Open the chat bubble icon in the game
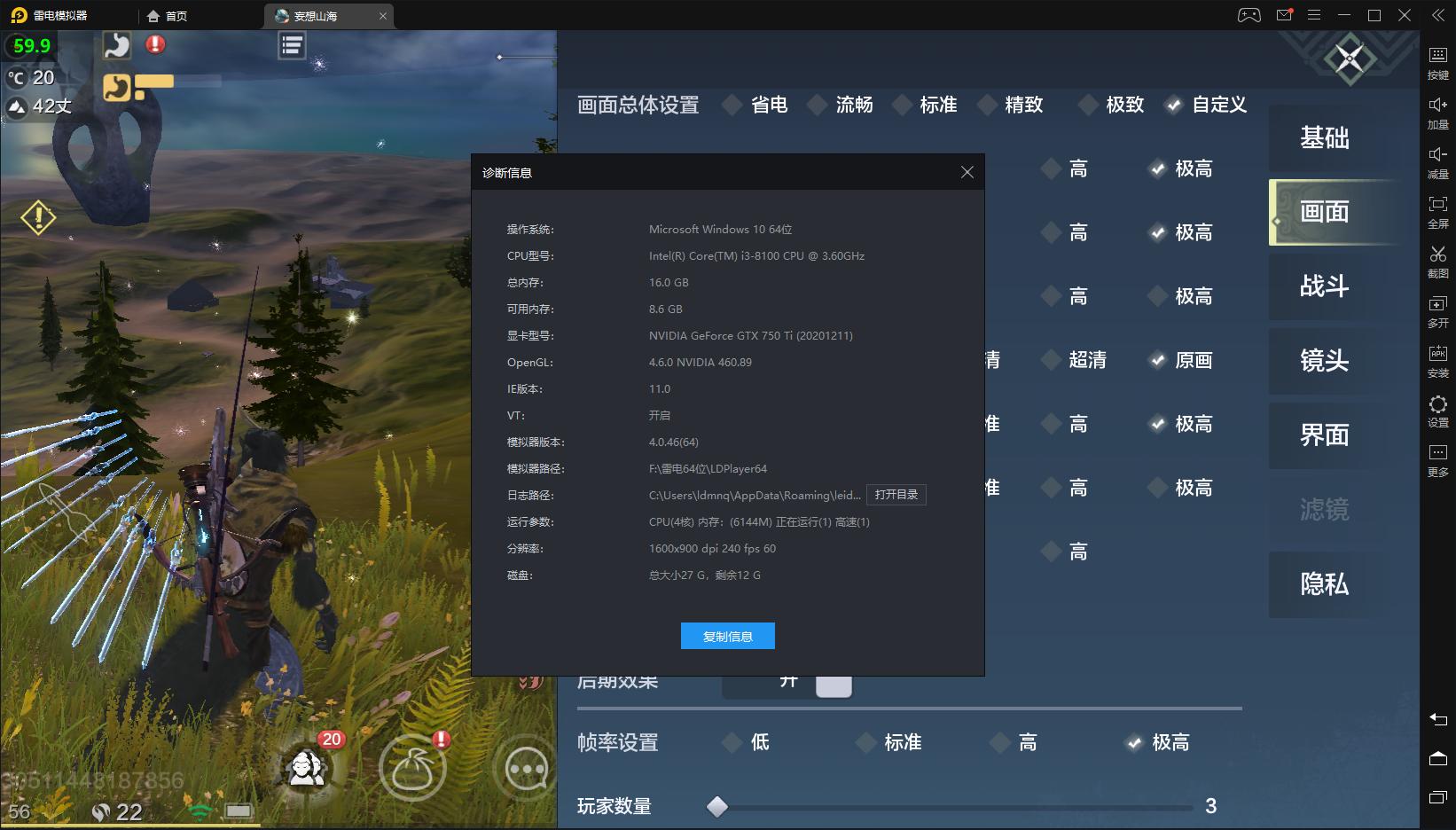The width and height of the screenshot is (1456, 830). [x=526, y=769]
